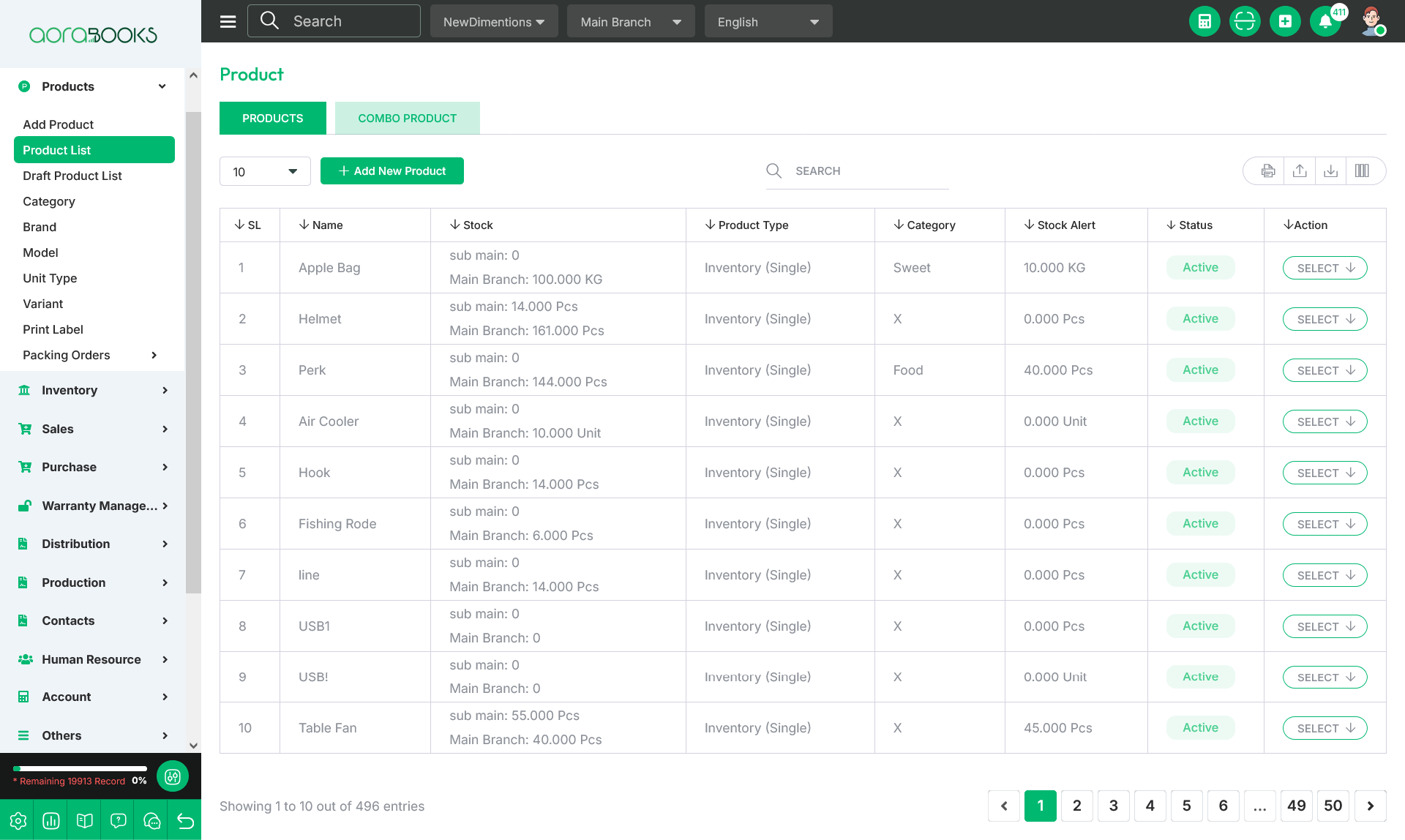
Task: Open the entries-per-page dropdown showing 10
Action: [265, 171]
